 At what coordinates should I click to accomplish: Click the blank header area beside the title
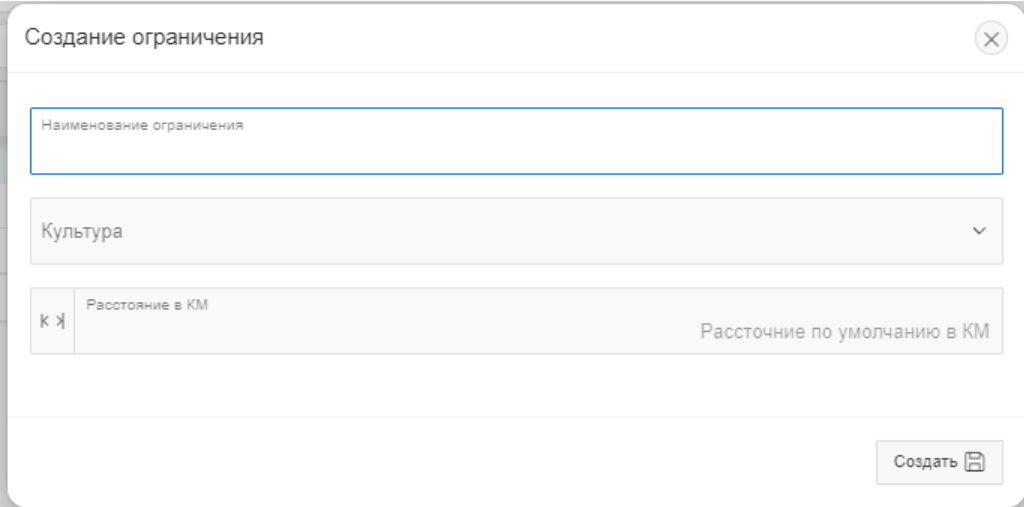(x=600, y=39)
